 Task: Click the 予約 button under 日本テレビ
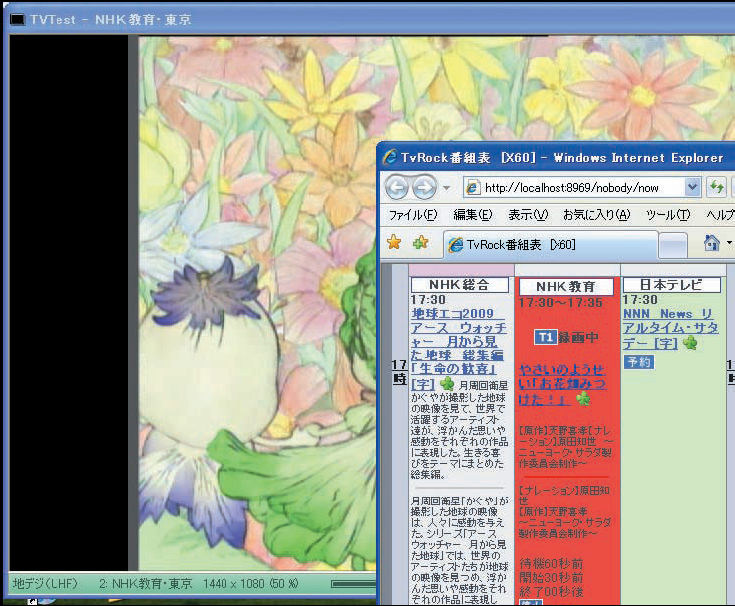click(x=638, y=362)
